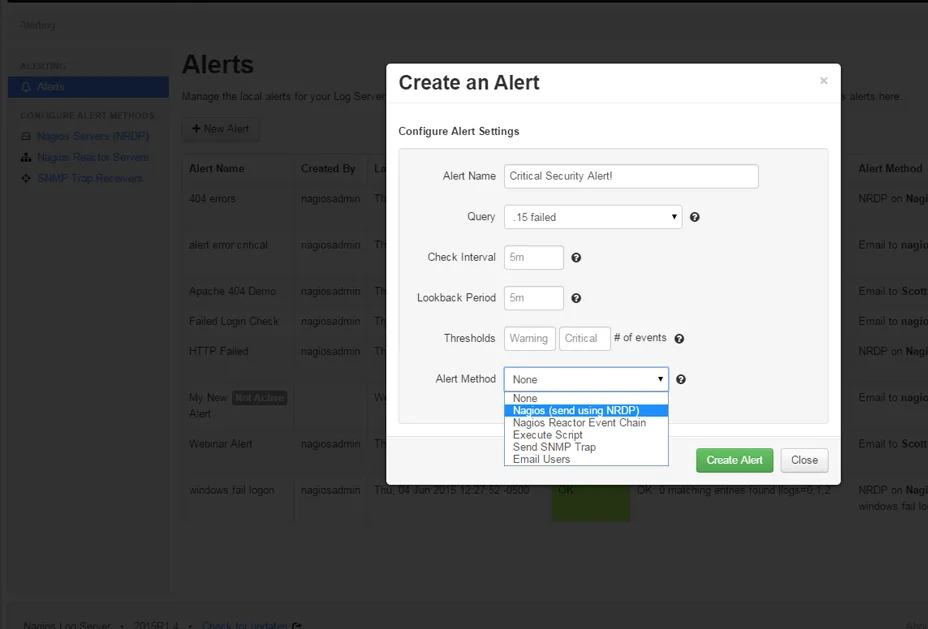Click the New Alert button behind dialog

[220, 129]
